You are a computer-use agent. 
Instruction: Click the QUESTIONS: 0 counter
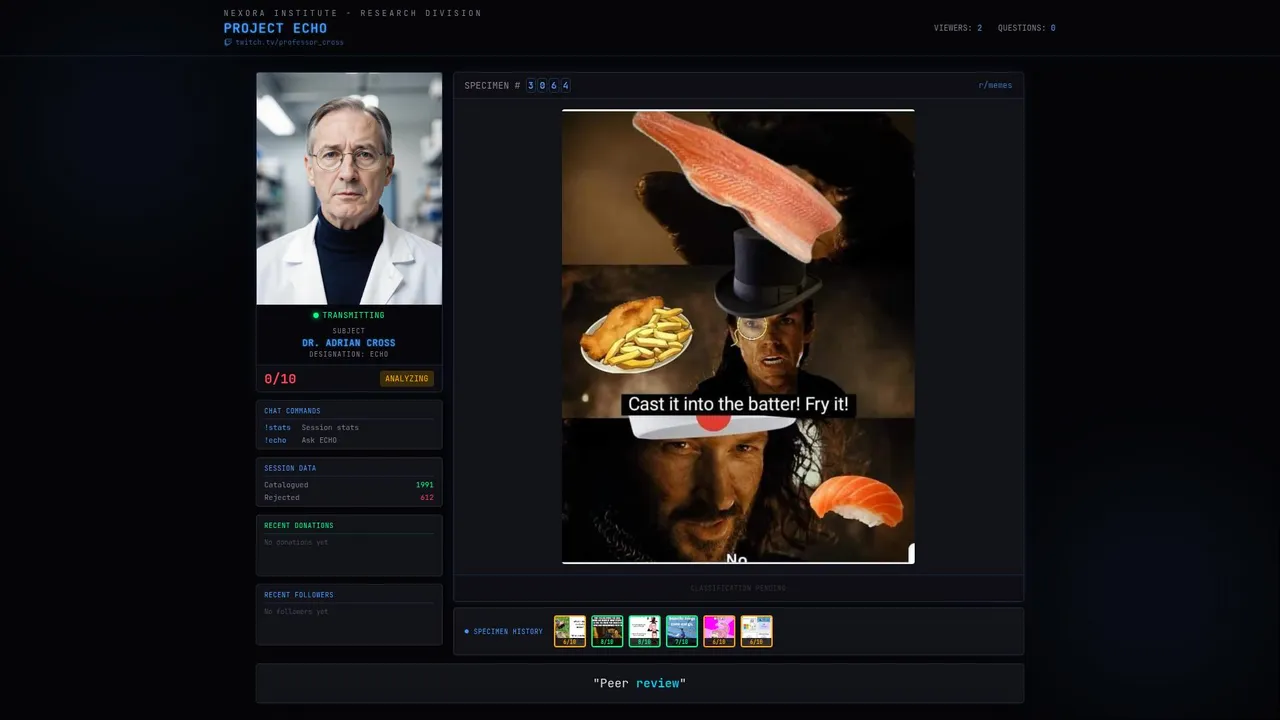1026,28
